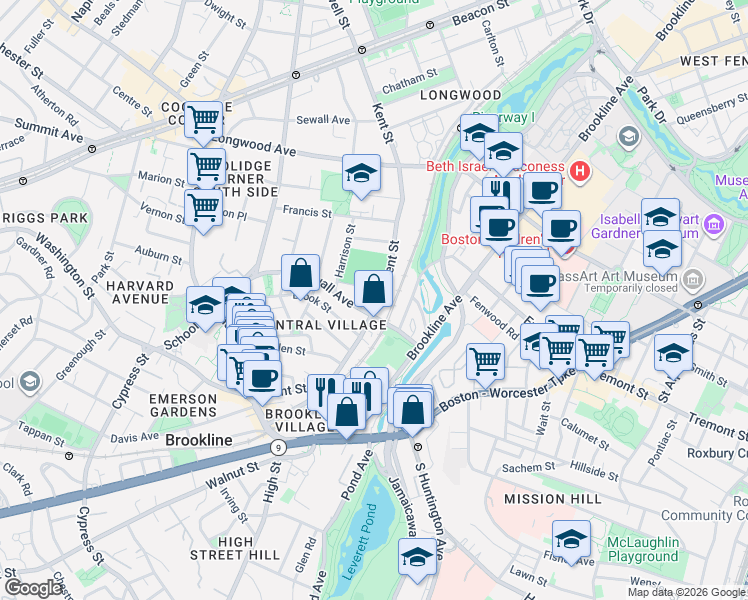Click the coffee cup marker over Boston Children's label
This screenshot has width=748, height=600.
pyautogui.click(x=499, y=228)
